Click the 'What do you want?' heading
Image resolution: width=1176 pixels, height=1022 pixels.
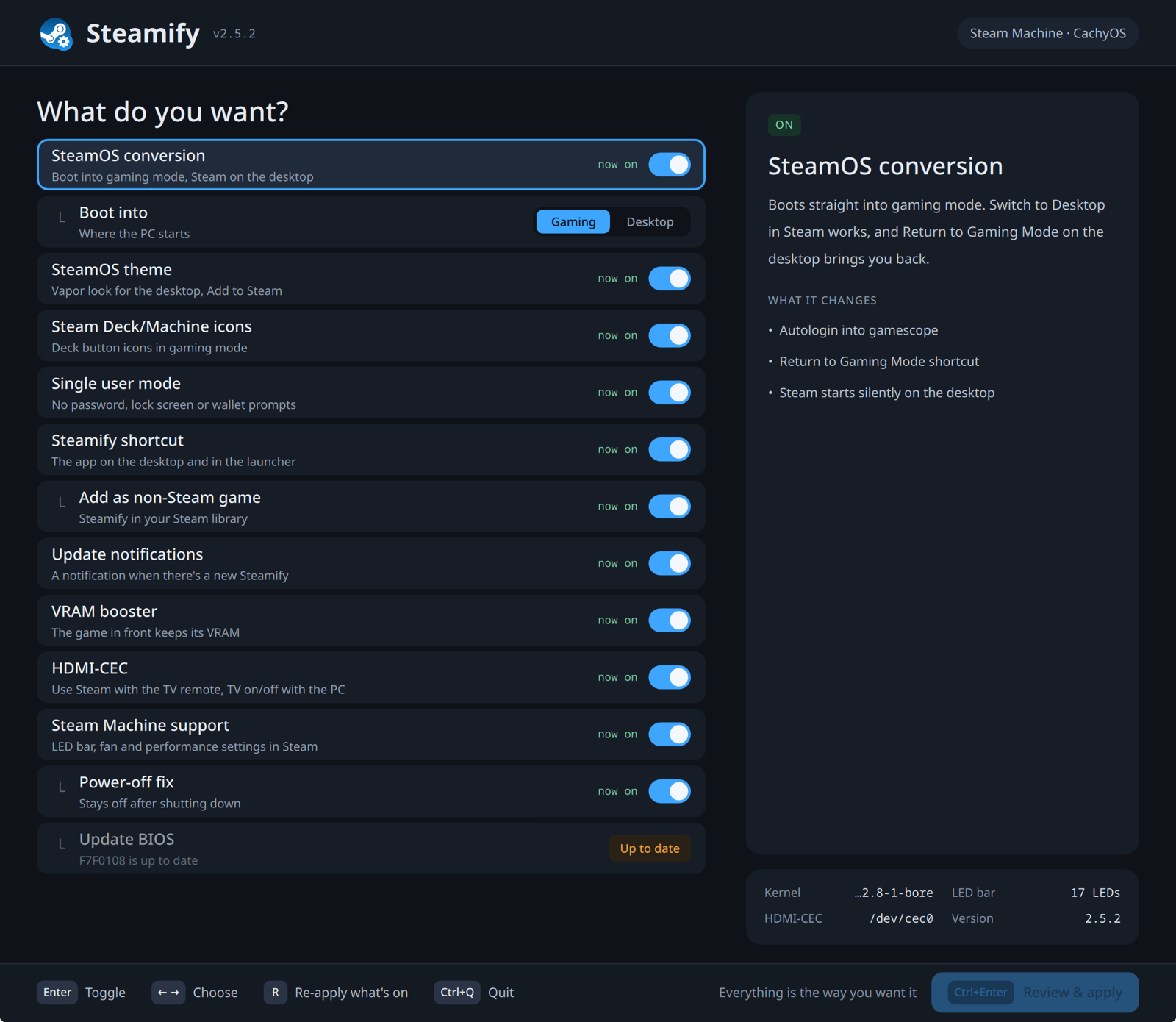pyautogui.click(x=163, y=112)
